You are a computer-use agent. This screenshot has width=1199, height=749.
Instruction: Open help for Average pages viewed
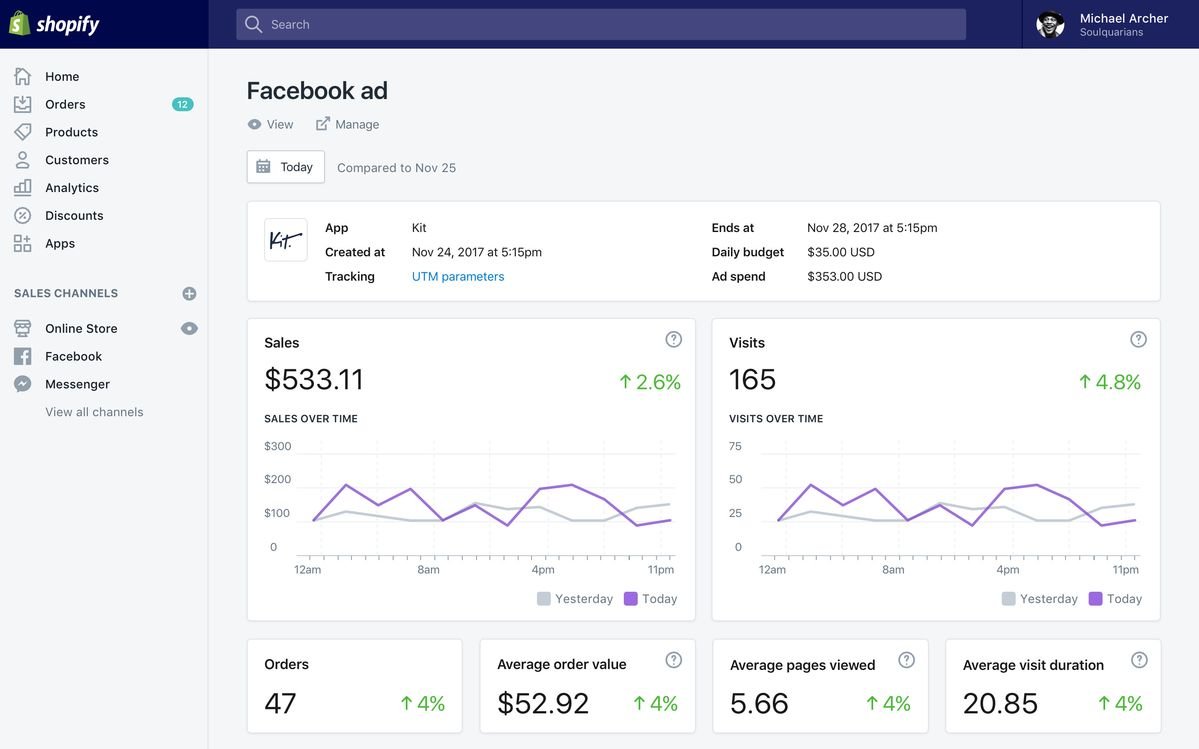(x=906, y=660)
